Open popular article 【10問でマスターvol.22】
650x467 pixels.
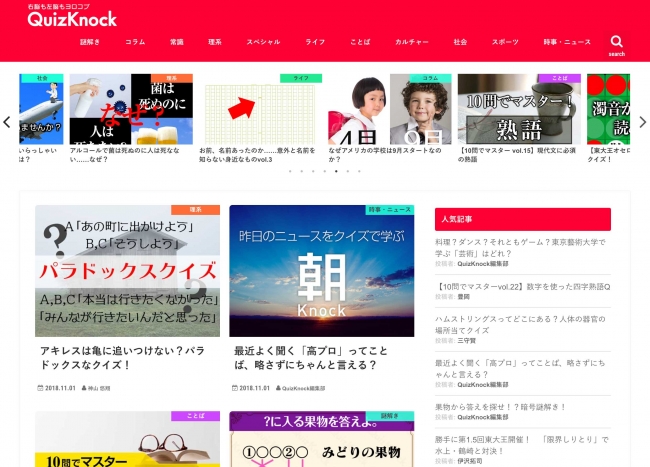pyautogui.click(x=523, y=287)
